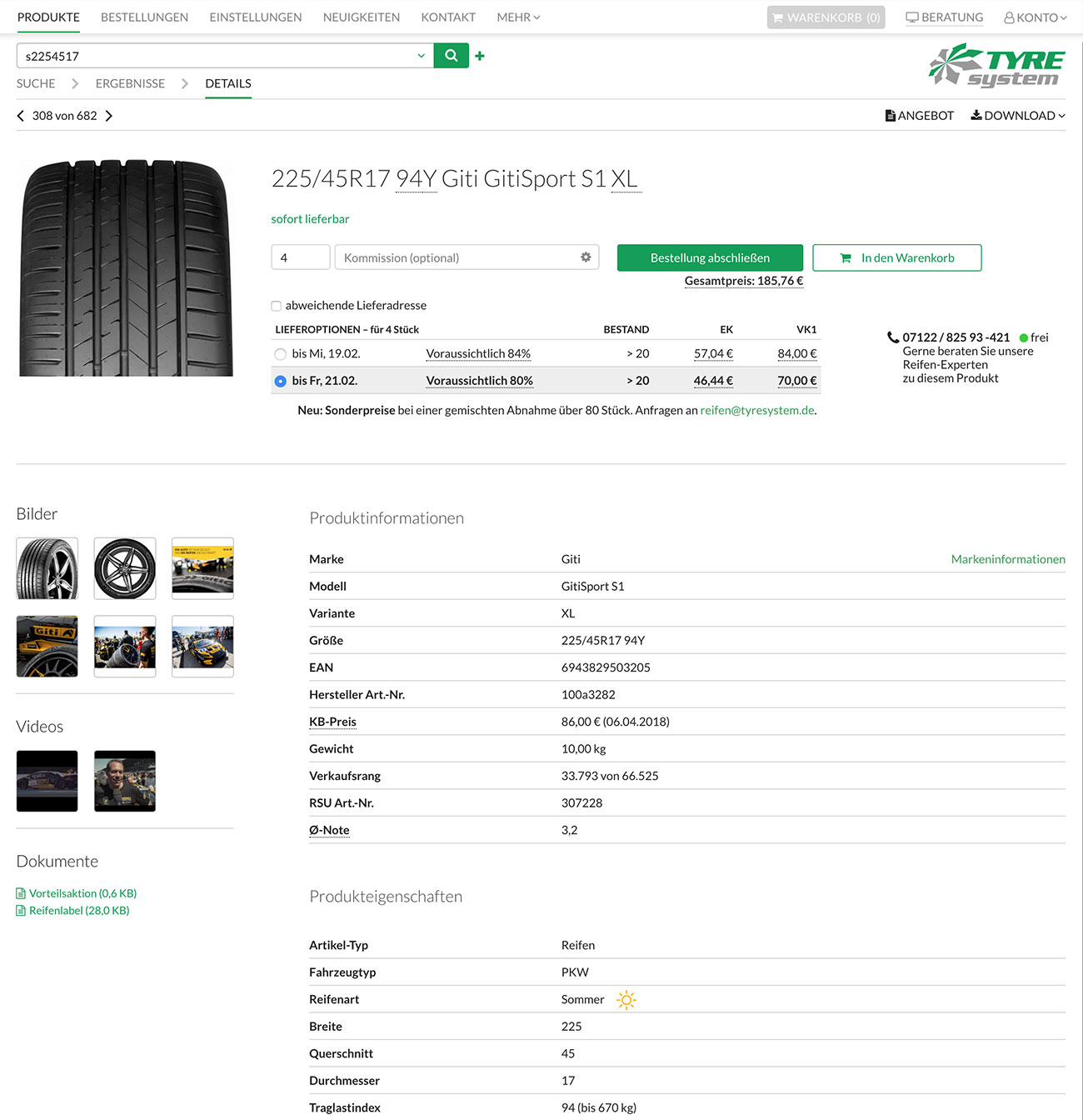
Task: Click the sun icon next to Sommer
Action: tap(626, 999)
